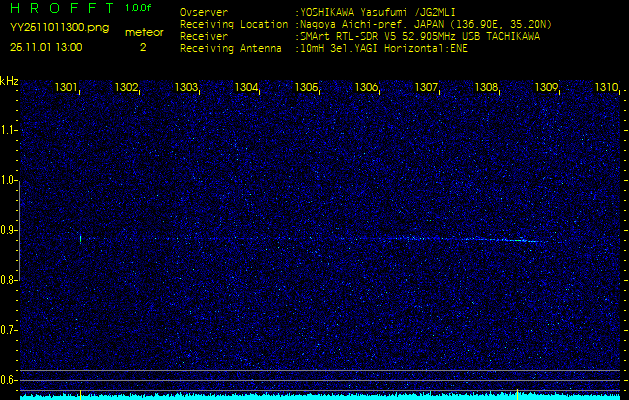The image size is (629, 400).
Task: Click the kHz axis unit label
Action: click(x=9, y=81)
